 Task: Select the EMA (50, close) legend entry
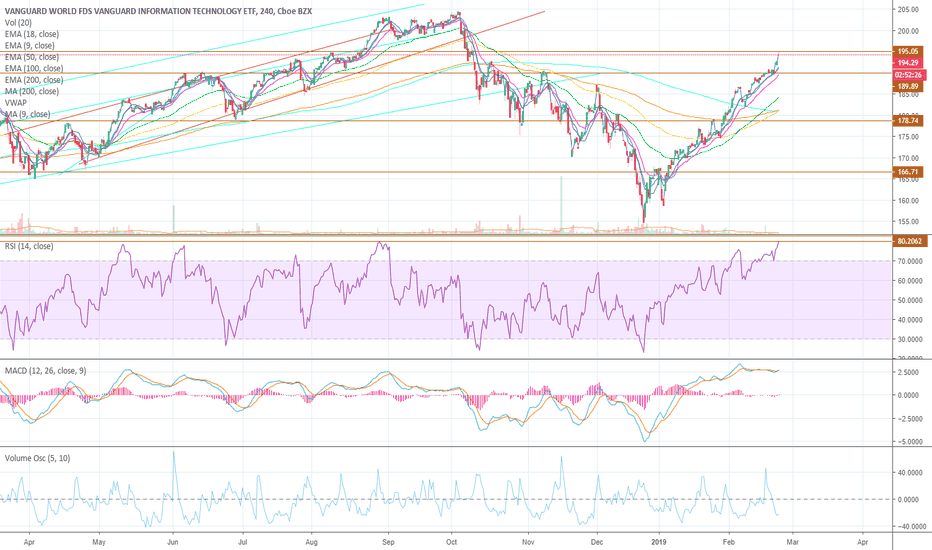32,57
